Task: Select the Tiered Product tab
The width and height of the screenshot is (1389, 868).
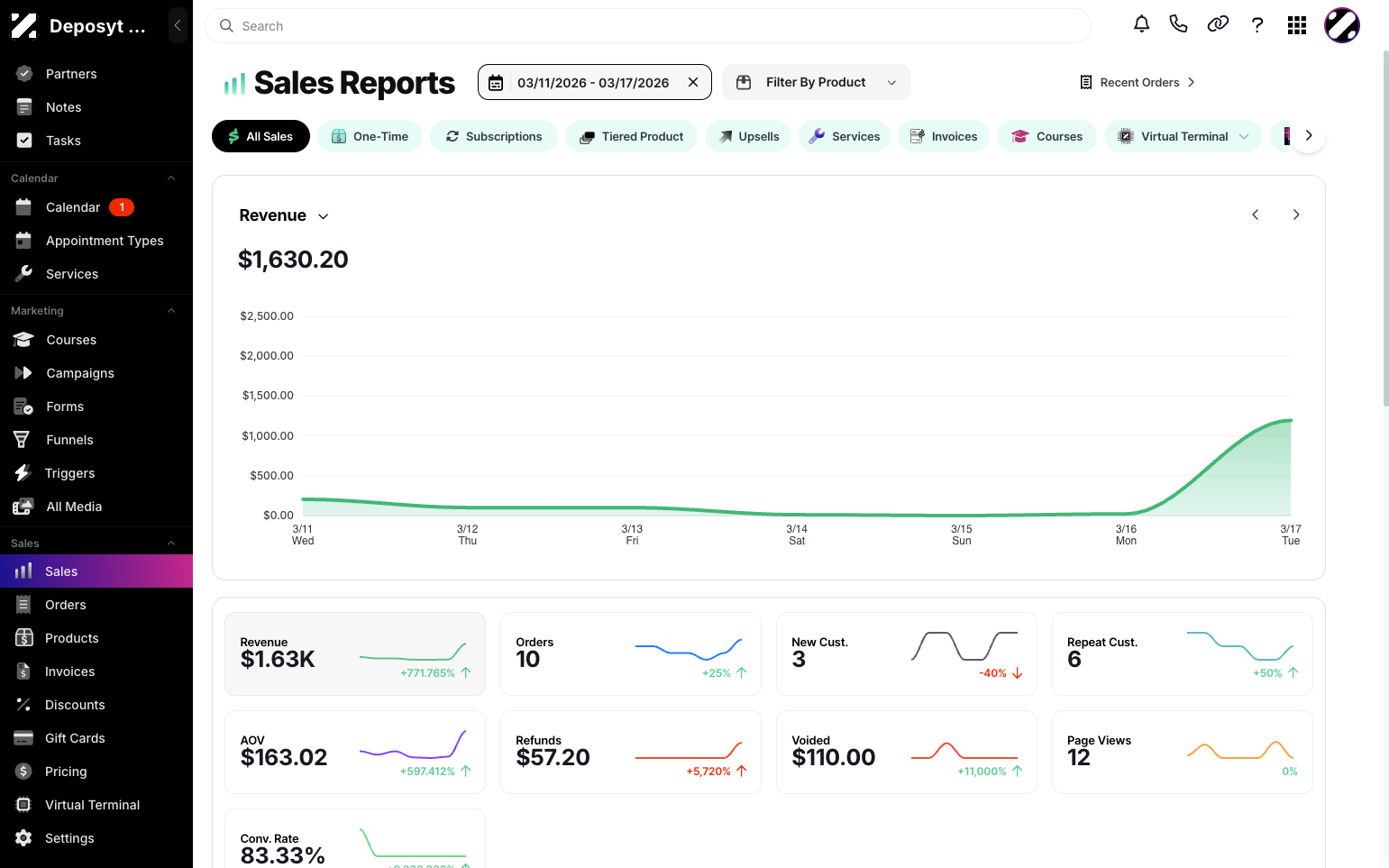Action: coord(631,136)
